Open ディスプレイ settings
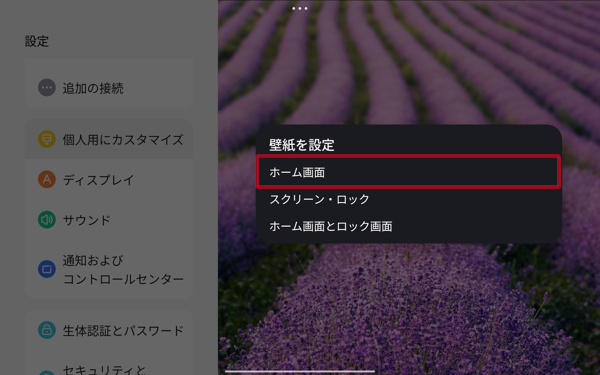Screen dimensions: 600x375 click(109, 179)
